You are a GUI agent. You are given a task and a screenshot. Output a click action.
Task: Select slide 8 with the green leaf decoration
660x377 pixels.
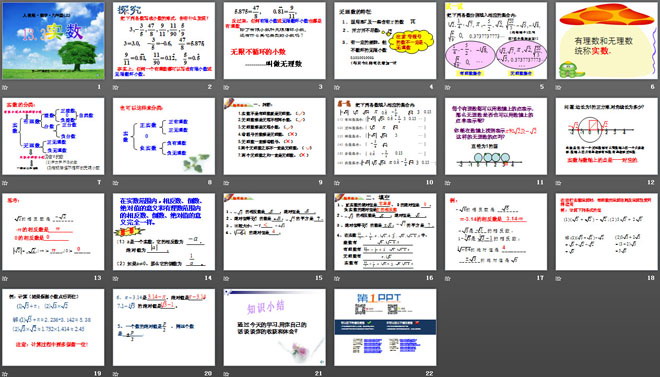164,136
